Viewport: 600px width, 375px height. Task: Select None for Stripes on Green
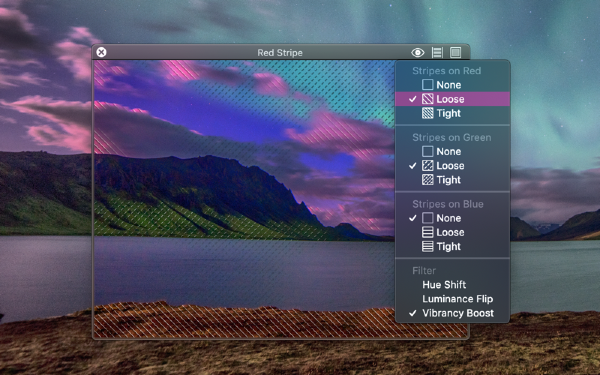[x=453, y=152]
